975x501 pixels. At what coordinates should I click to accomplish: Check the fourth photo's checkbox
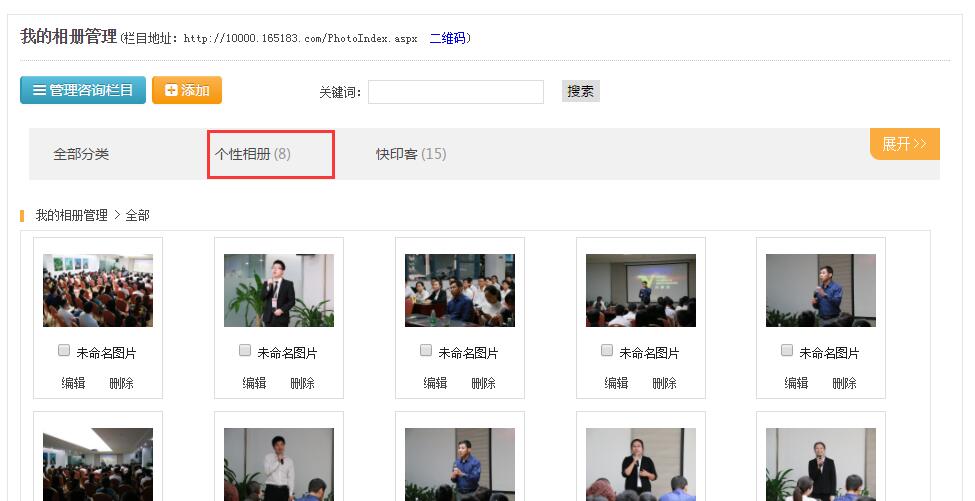click(x=607, y=351)
